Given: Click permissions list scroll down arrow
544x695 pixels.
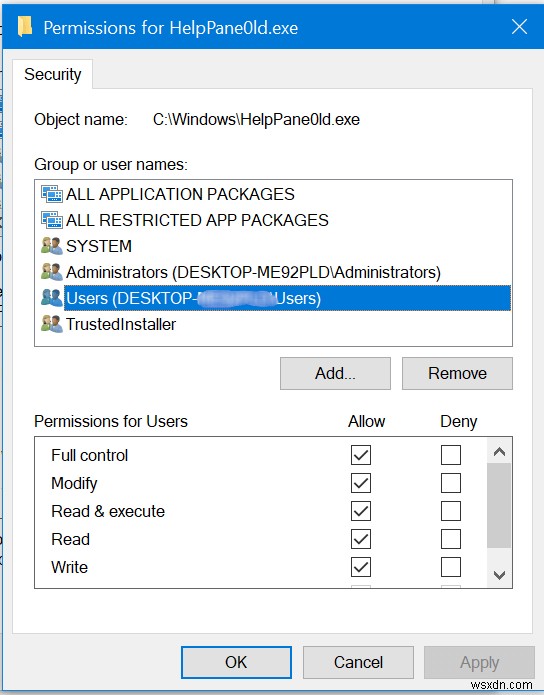Looking at the screenshot, I should pyautogui.click(x=499, y=575).
